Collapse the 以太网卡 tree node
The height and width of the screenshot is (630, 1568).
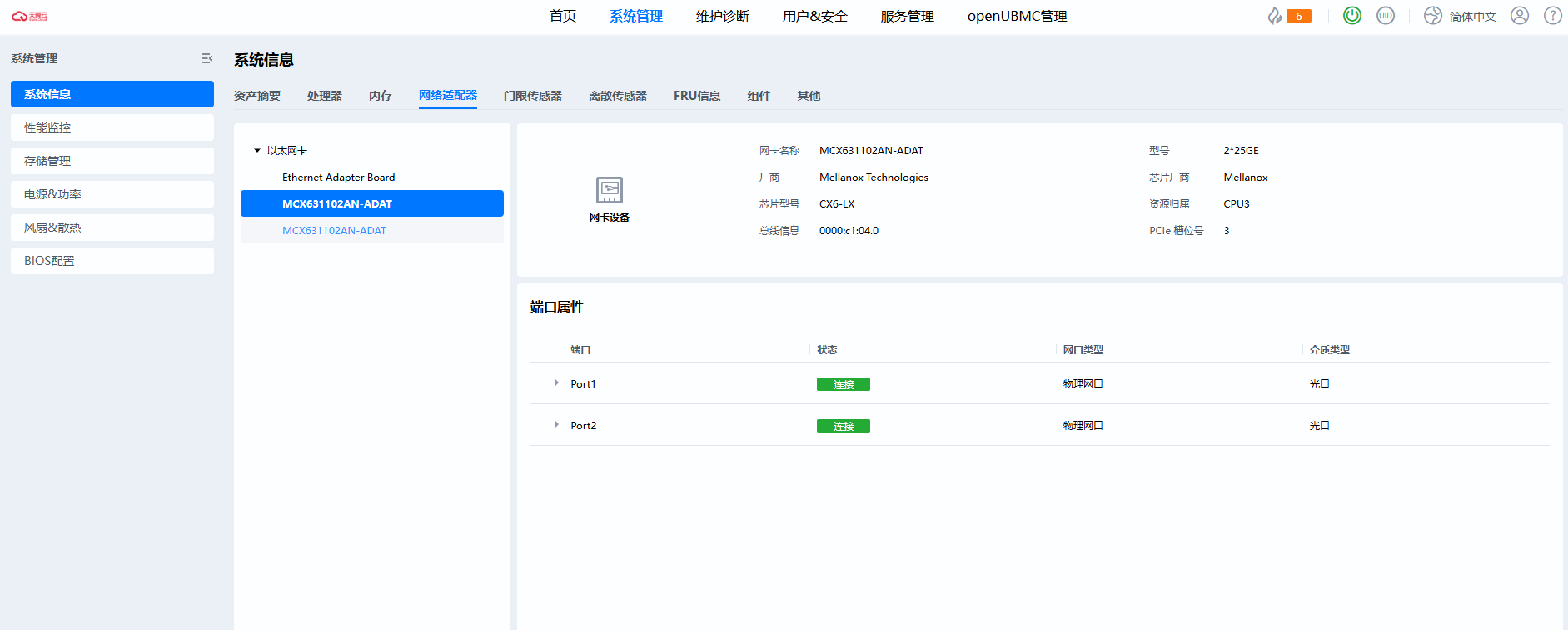pos(257,151)
